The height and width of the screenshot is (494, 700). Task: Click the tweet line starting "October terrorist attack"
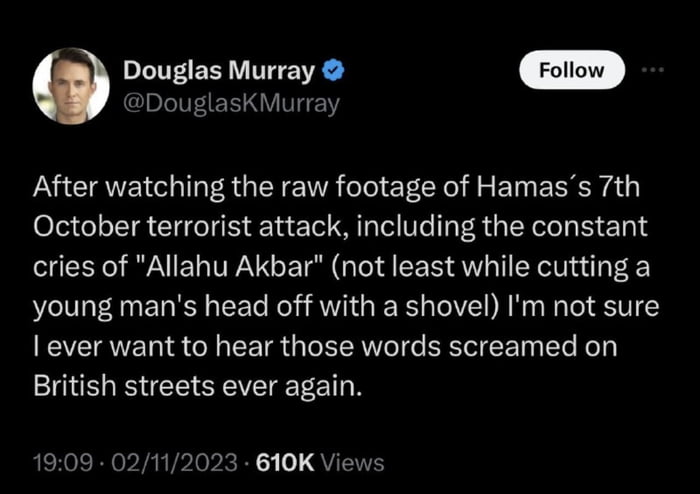340,226
